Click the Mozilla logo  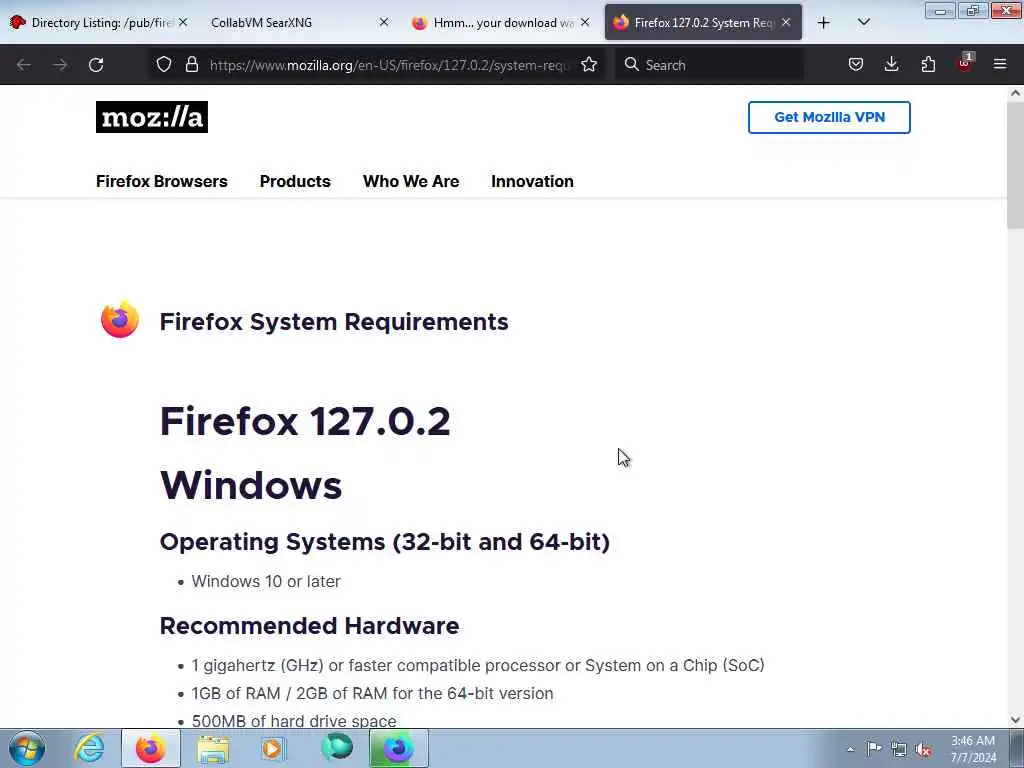coord(152,117)
